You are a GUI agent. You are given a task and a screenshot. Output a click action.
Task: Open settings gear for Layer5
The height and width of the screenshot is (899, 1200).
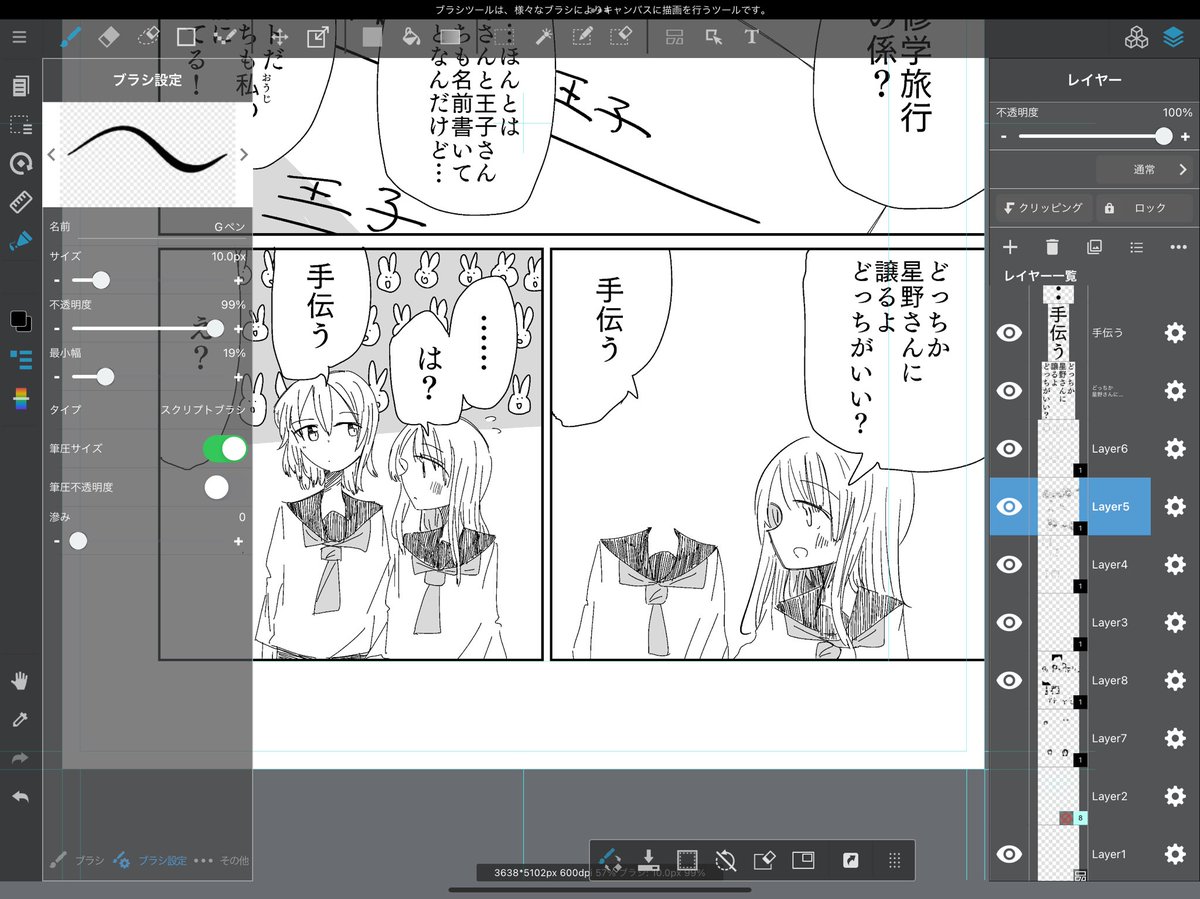pyautogui.click(x=1175, y=507)
